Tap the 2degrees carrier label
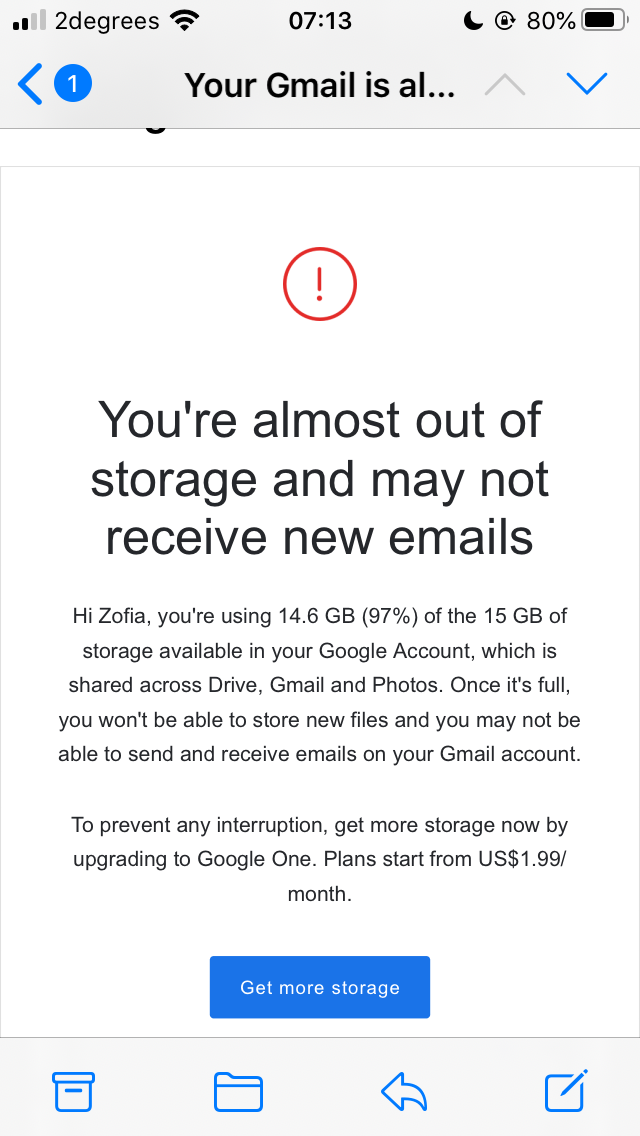Image resolution: width=640 pixels, height=1136 pixels. tap(107, 20)
